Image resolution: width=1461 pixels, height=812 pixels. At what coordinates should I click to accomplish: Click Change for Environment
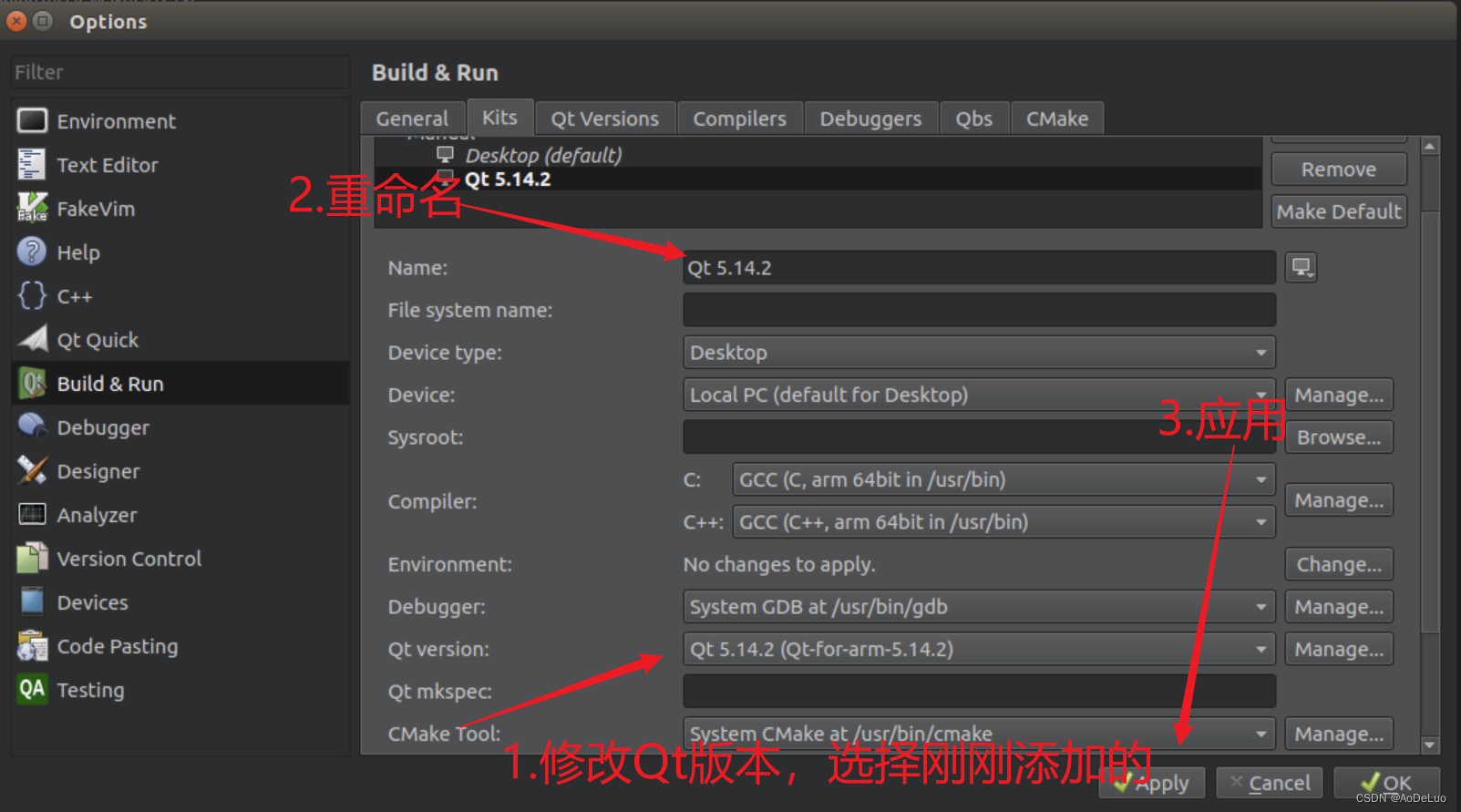click(1339, 564)
